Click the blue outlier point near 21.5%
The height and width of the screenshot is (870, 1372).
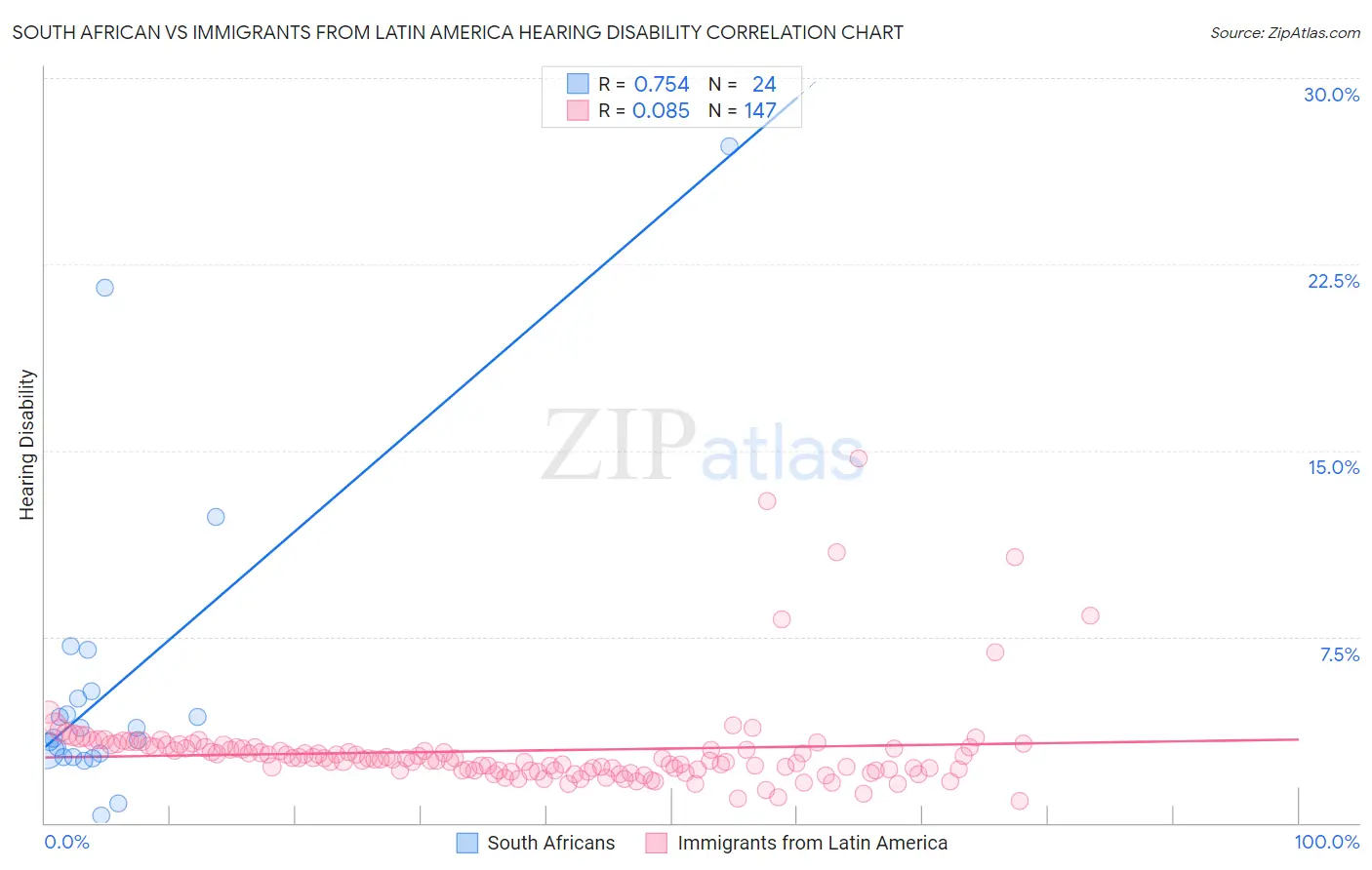[104, 288]
